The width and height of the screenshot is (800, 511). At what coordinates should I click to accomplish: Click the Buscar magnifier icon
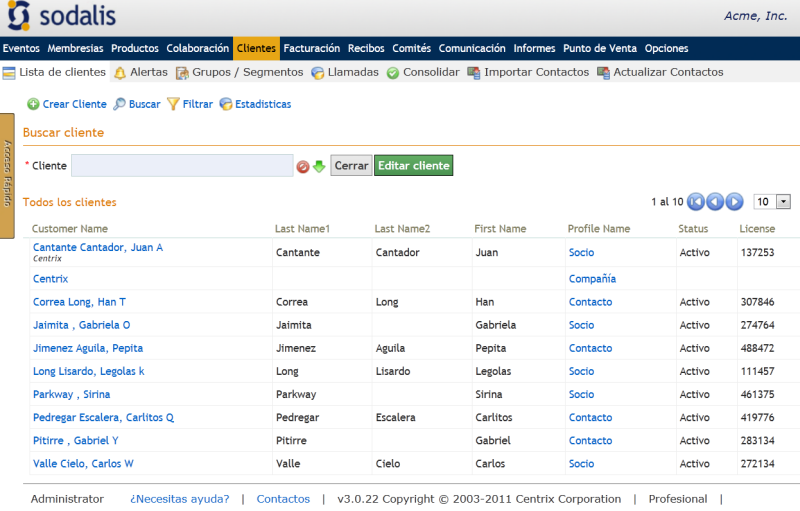pyautogui.click(x=119, y=104)
